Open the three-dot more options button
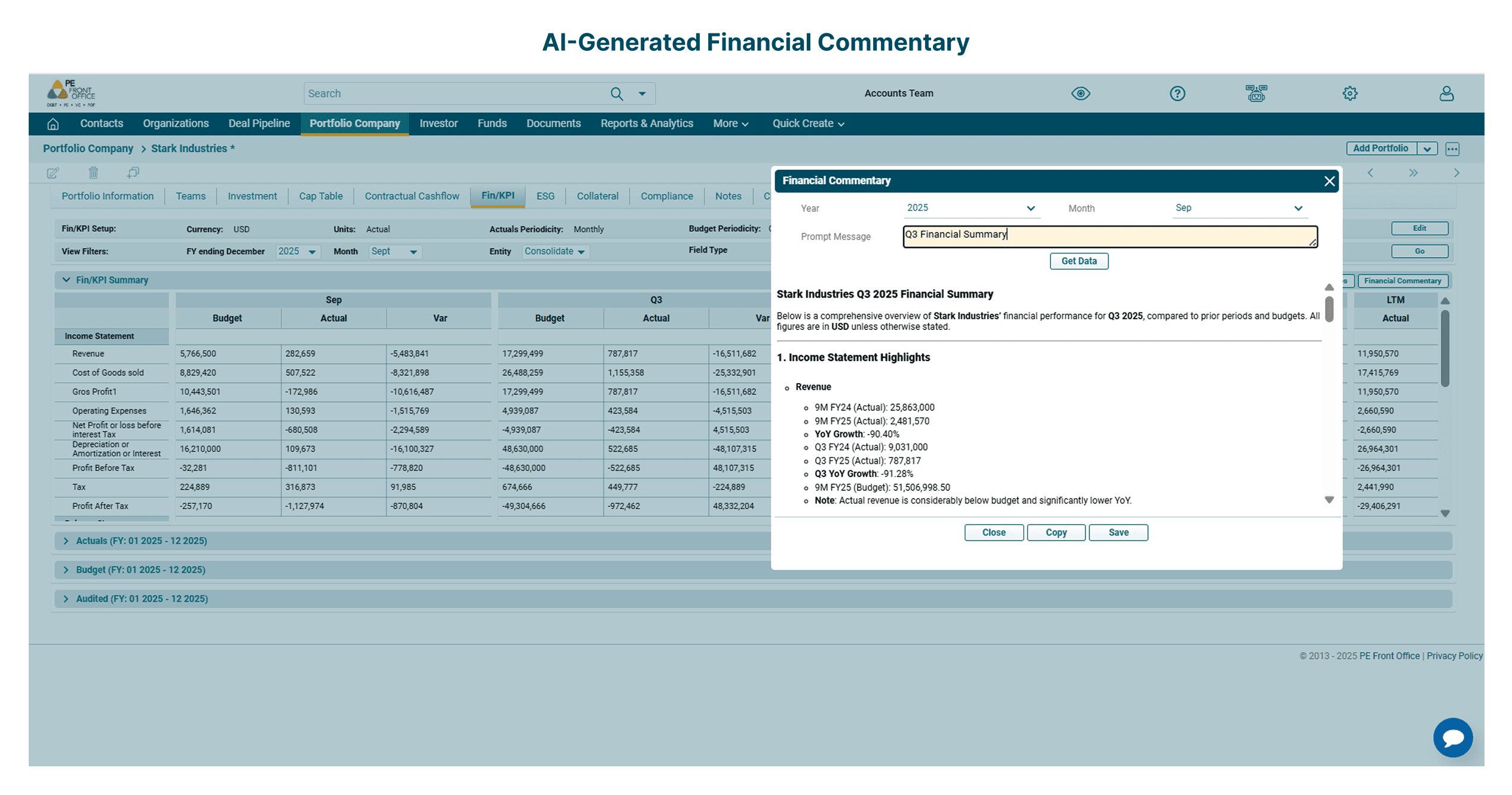Image resolution: width=1512 pixels, height=795 pixels. (1452, 149)
